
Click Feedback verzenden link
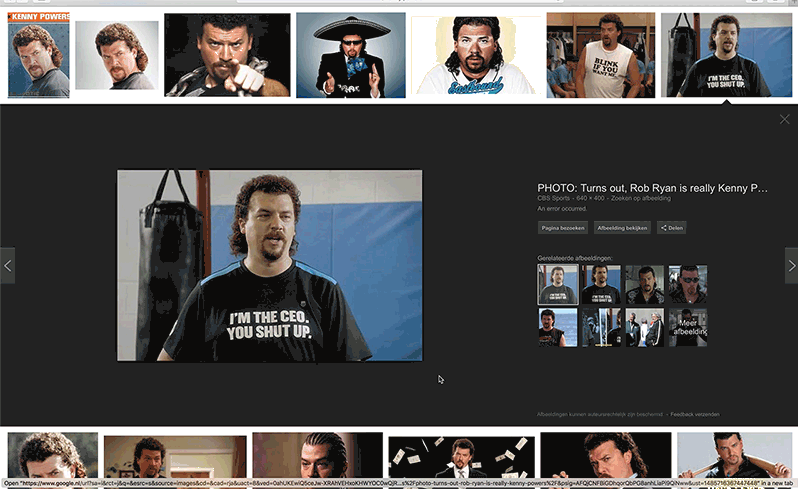pos(695,414)
